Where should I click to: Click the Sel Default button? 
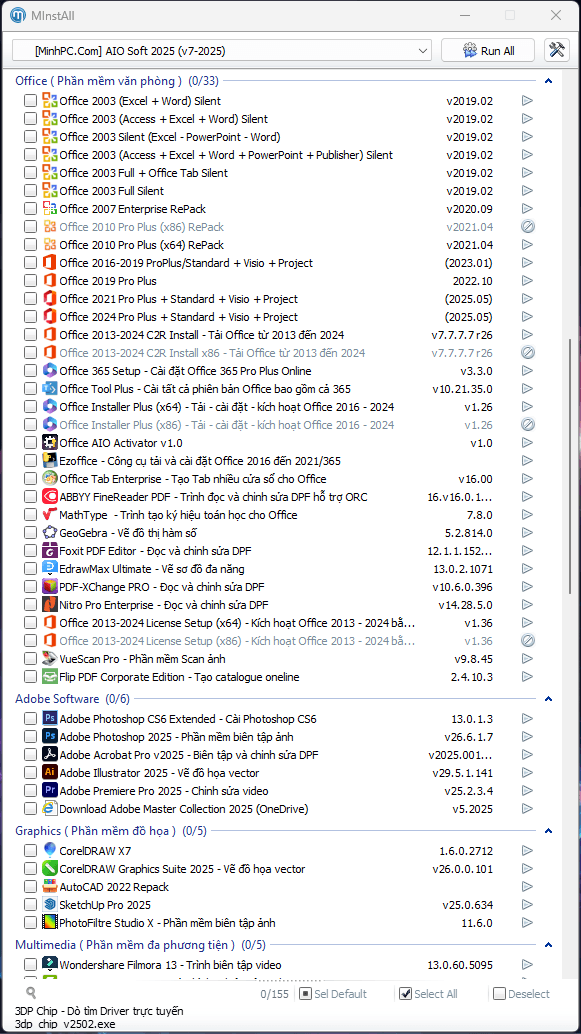pyautogui.click(x=333, y=994)
